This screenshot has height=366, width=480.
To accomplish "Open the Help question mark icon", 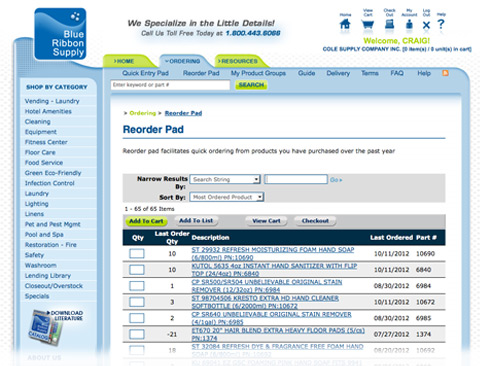I will pos(441,24).
